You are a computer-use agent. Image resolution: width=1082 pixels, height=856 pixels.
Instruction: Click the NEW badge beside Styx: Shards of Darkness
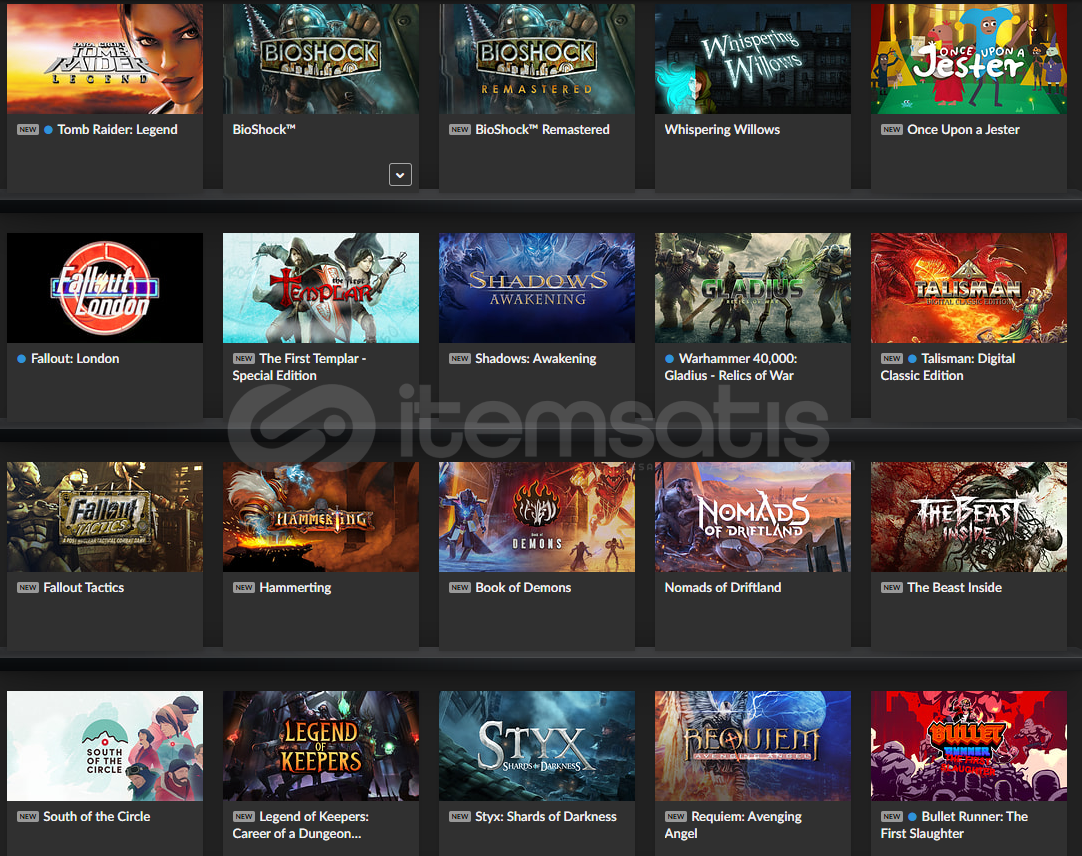460,817
